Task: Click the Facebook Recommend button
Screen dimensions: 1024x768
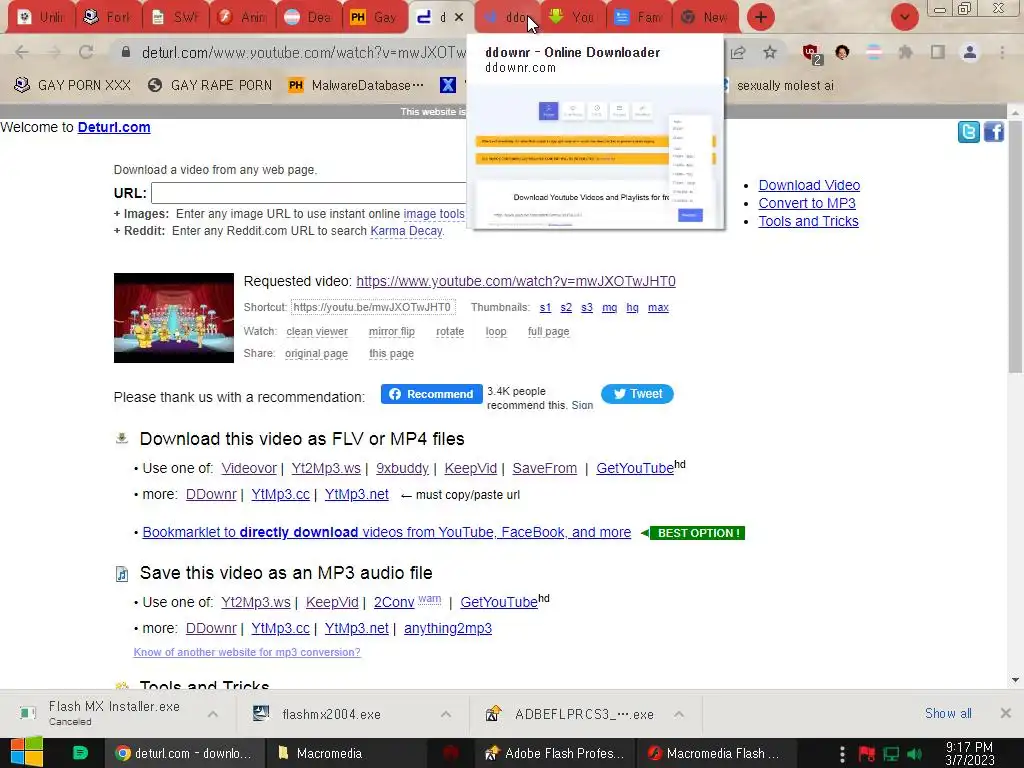Action: [x=432, y=394]
